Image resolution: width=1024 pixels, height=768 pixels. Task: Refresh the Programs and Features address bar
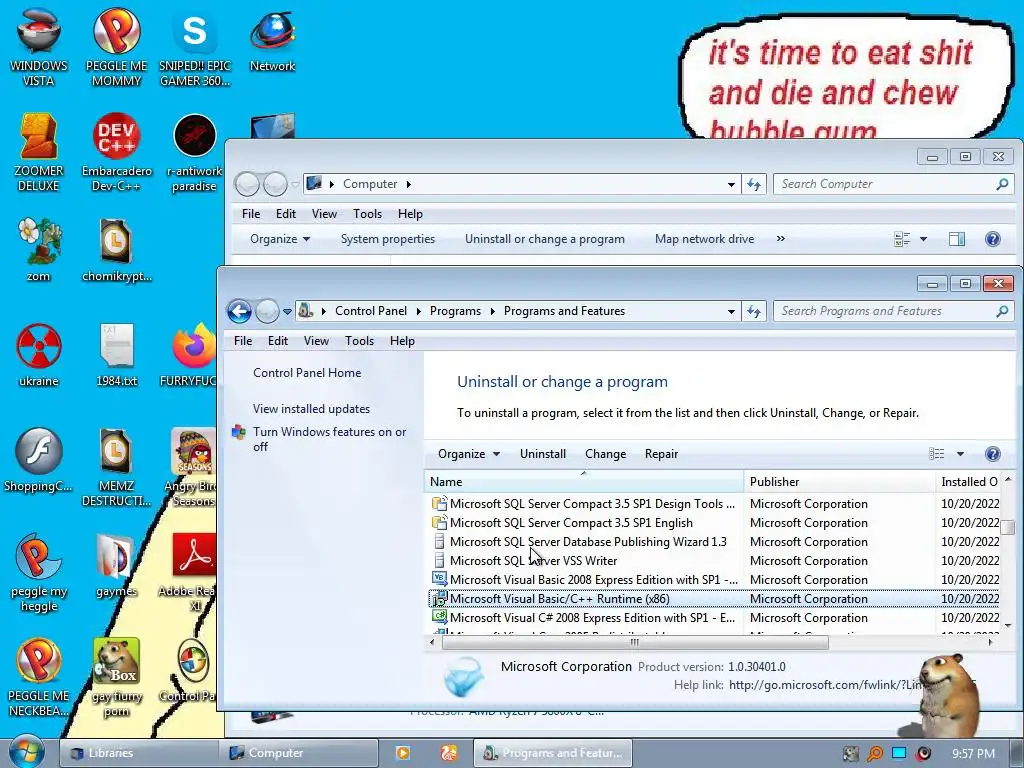point(754,312)
